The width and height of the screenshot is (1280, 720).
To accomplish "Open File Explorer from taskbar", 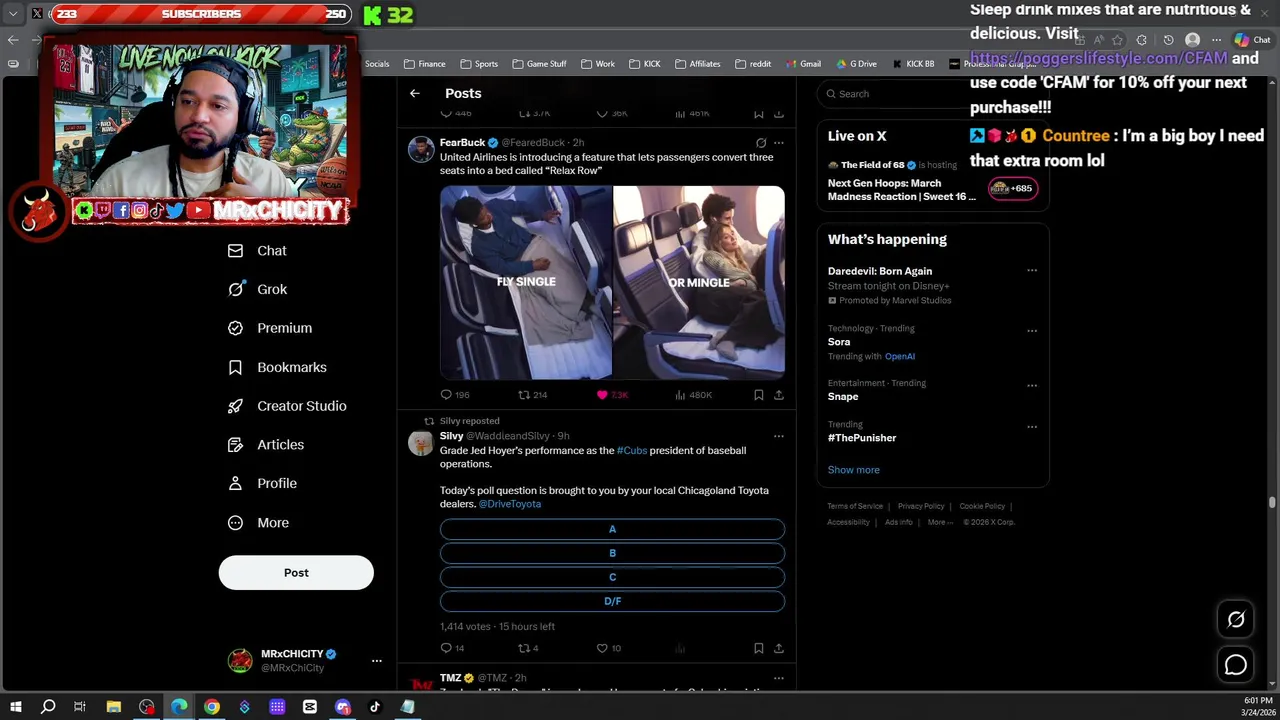I will pyautogui.click(x=114, y=707).
